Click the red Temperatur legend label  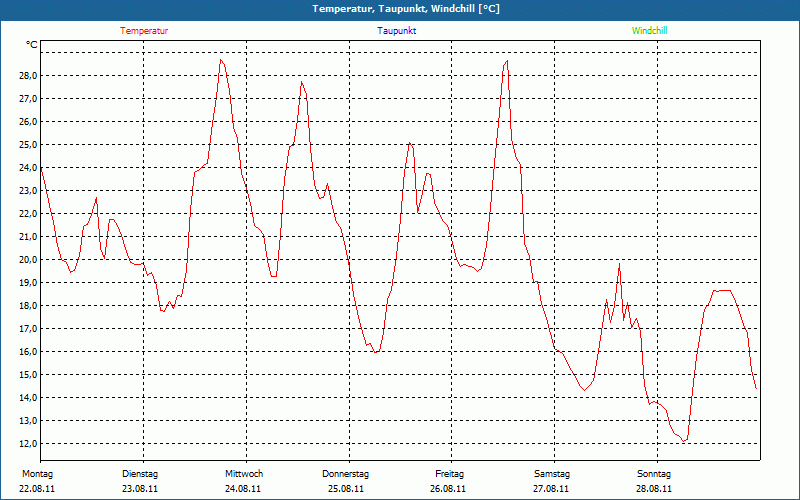point(144,31)
